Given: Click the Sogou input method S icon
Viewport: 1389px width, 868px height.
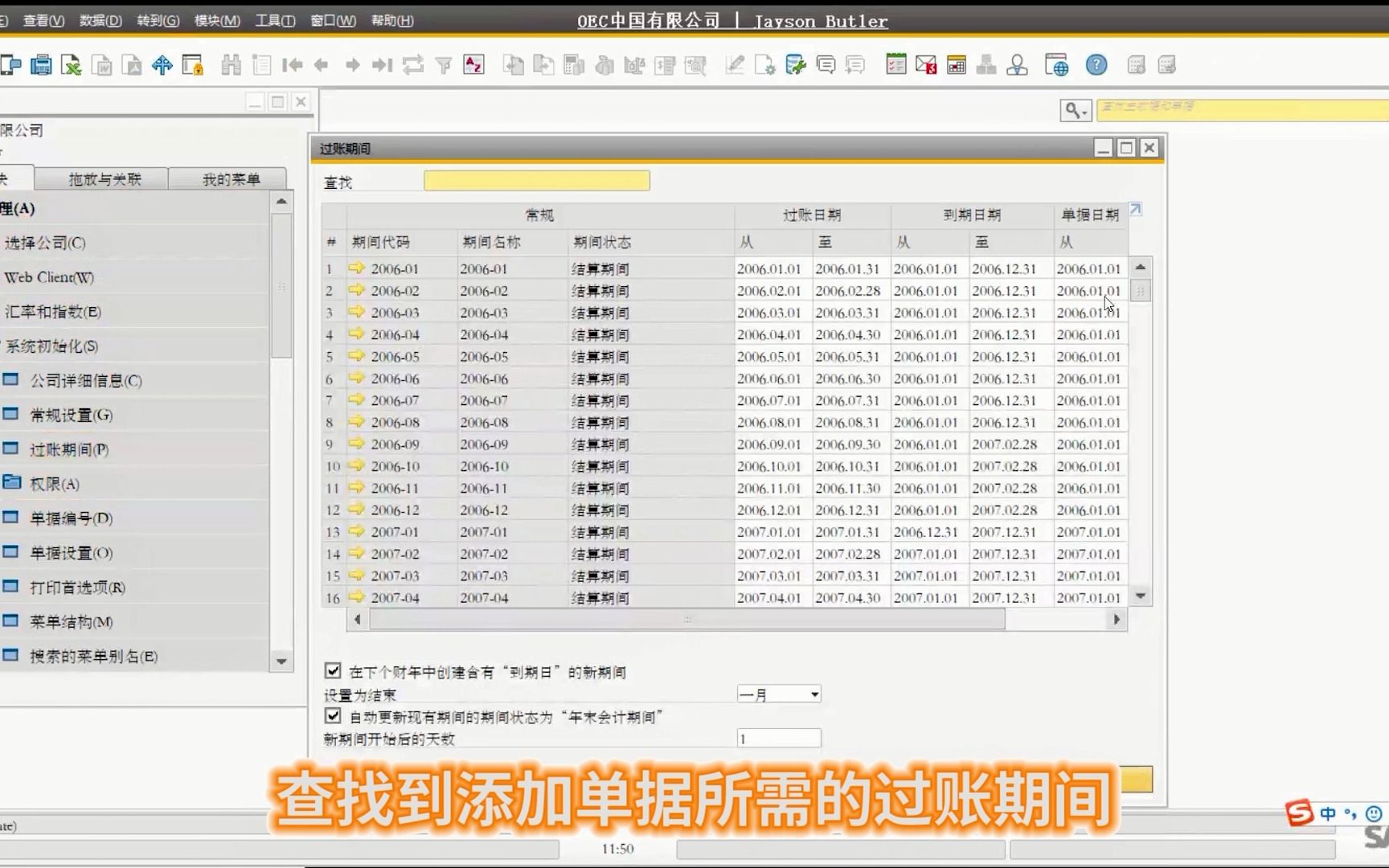Looking at the screenshot, I should pyautogui.click(x=1299, y=813).
